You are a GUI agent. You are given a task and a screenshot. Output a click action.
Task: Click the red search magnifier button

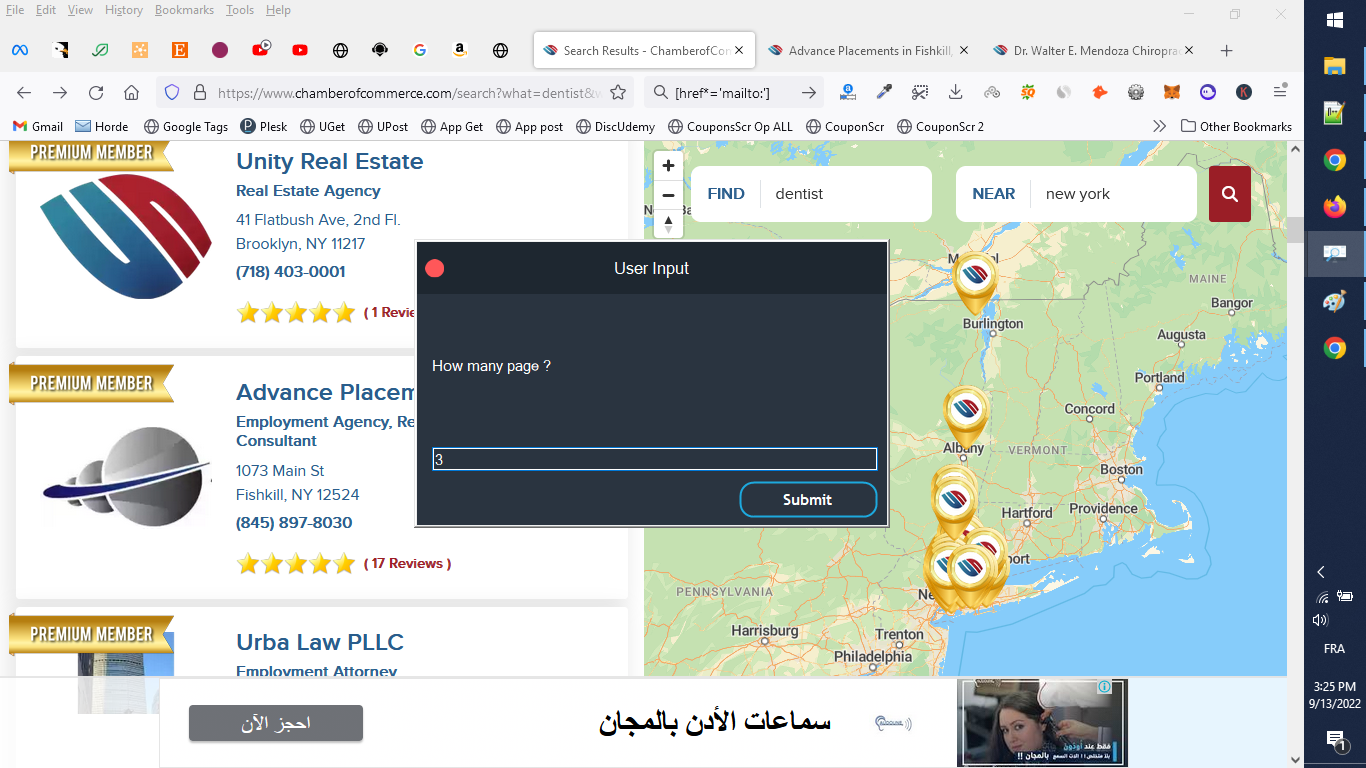tap(1230, 194)
